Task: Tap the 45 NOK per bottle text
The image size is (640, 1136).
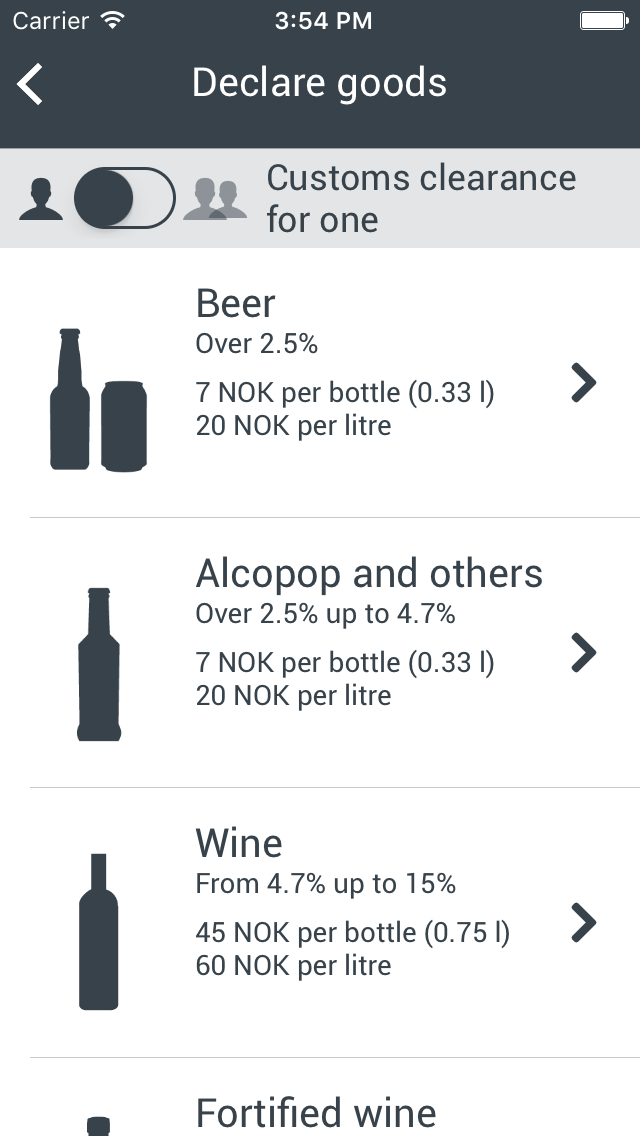Action: coord(352,933)
